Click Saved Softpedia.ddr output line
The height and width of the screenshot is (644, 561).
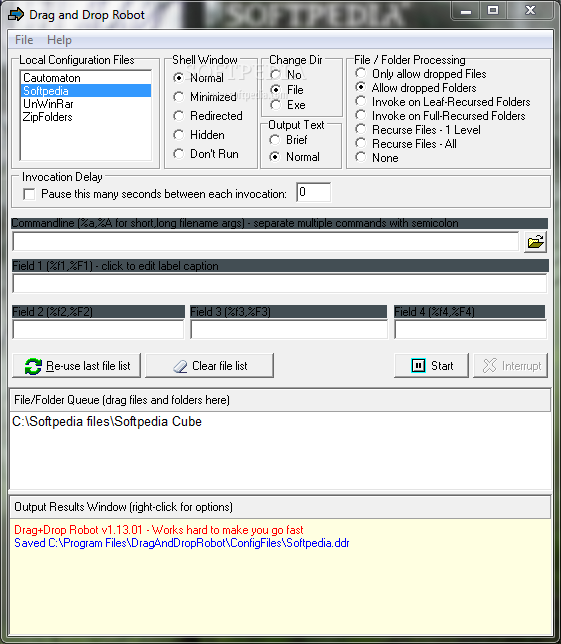(x=182, y=543)
